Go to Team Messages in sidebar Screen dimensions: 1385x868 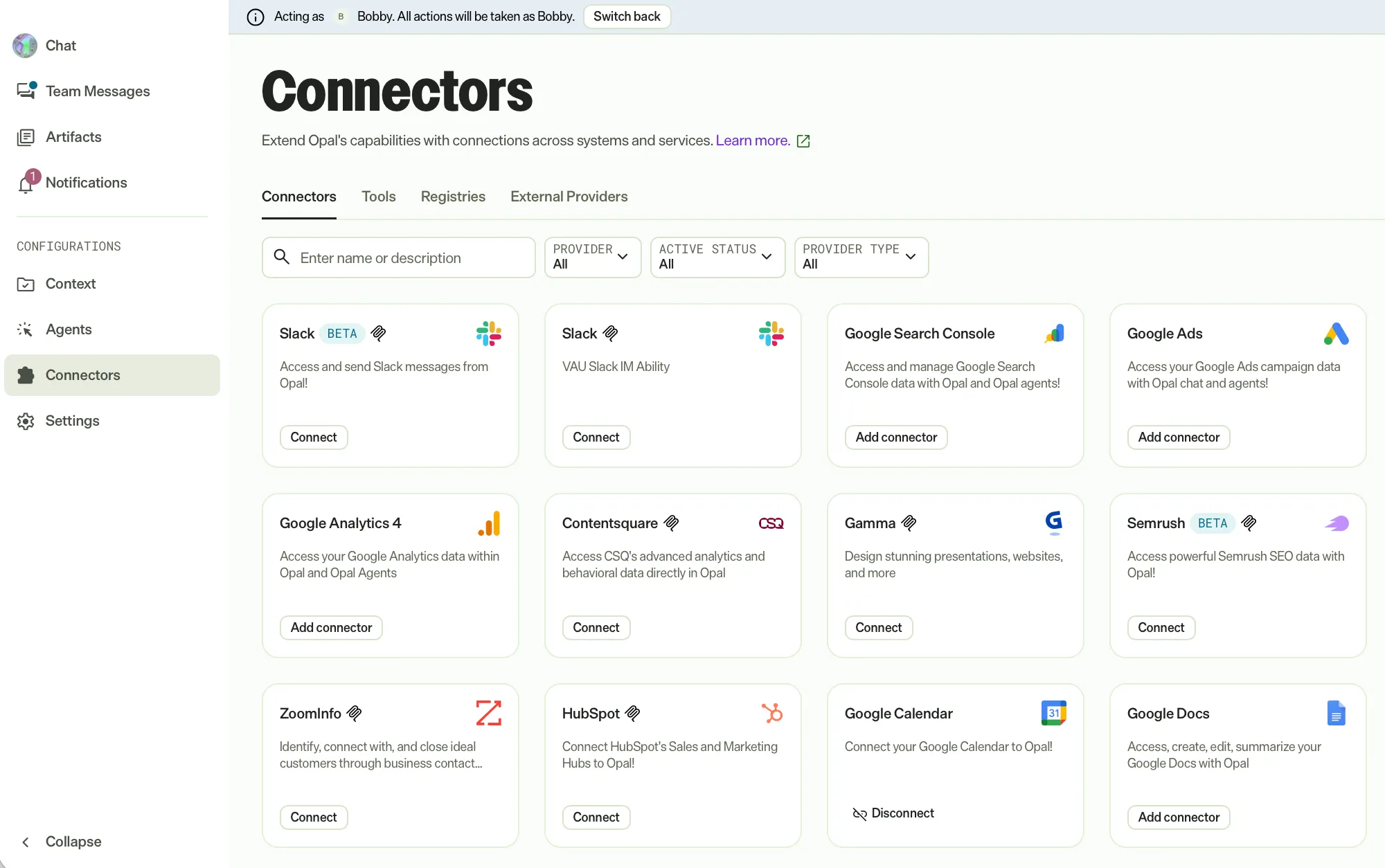[98, 91]
